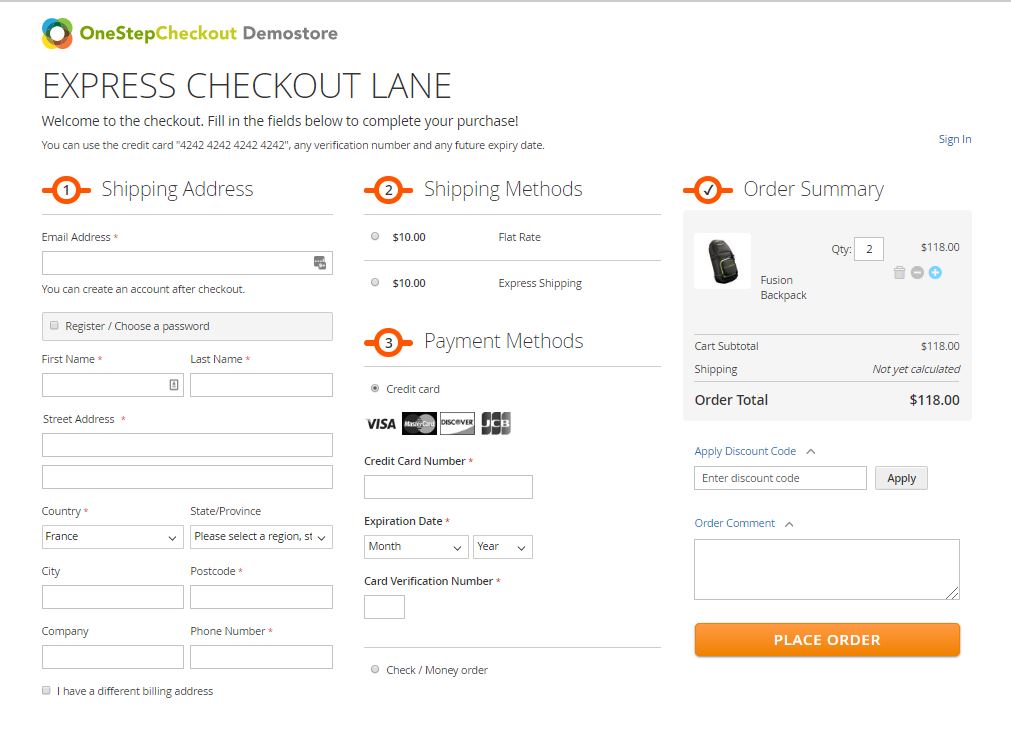Increase quantity with the plus icon

click(935, 273)
